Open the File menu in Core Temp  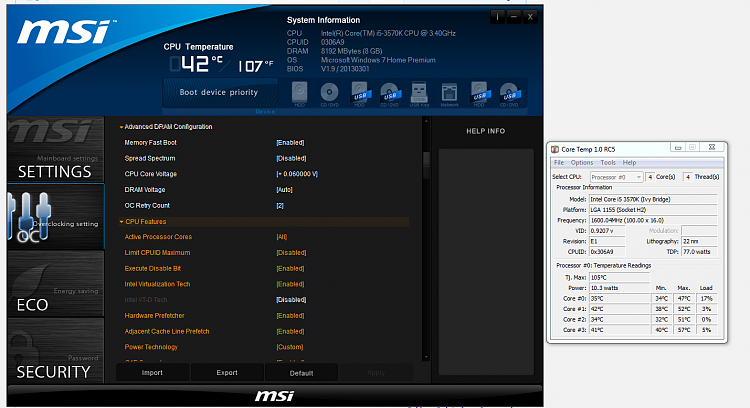(559, 163)
